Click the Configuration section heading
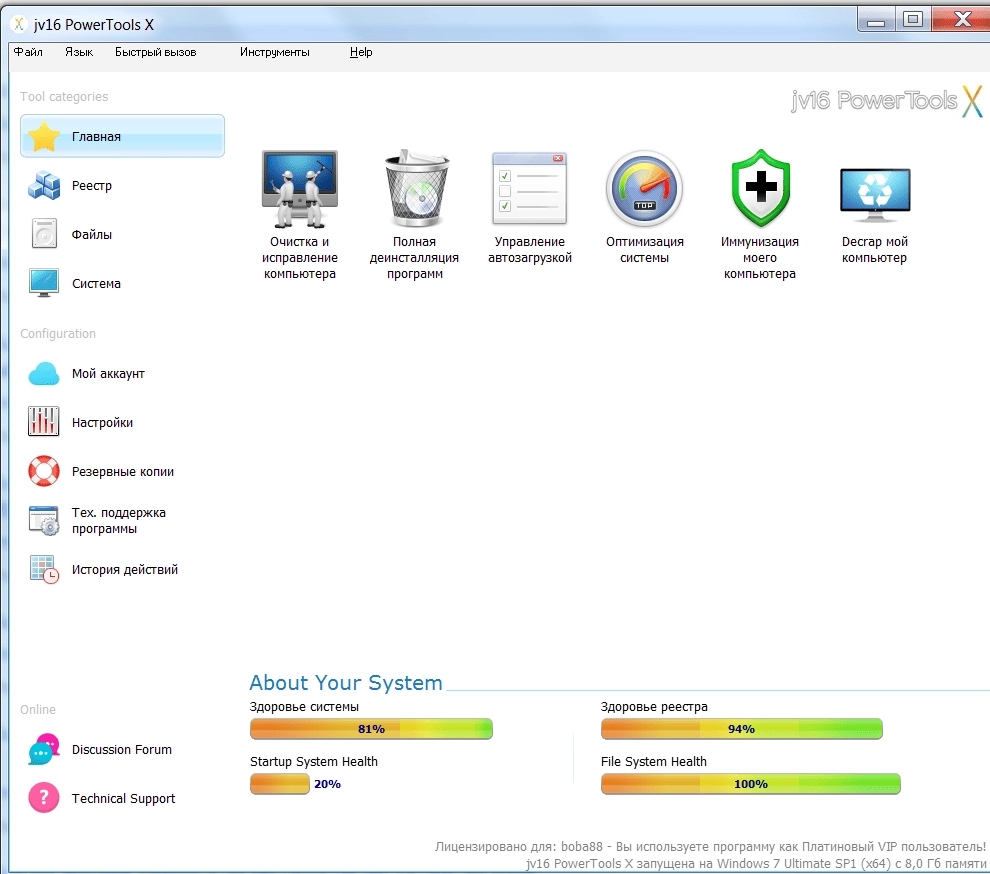 58,333
